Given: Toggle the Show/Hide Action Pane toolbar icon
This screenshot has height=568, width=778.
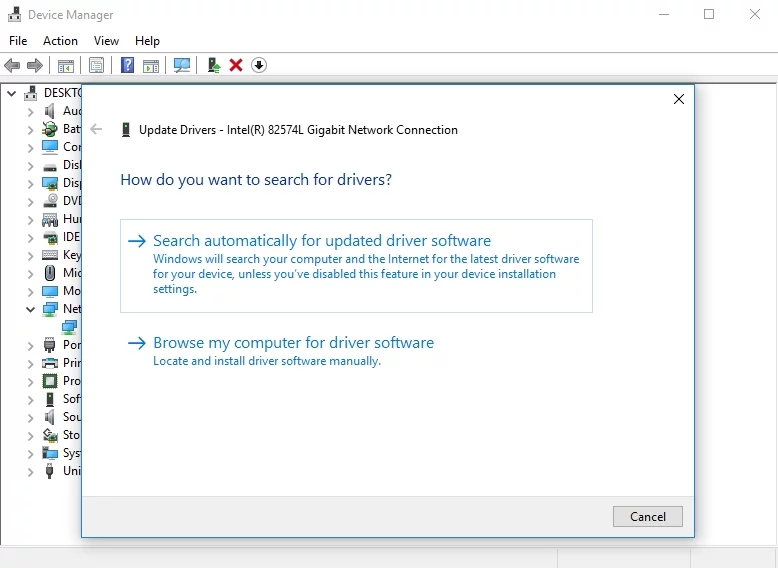Looking at the screenshot, I should (151, 65).
